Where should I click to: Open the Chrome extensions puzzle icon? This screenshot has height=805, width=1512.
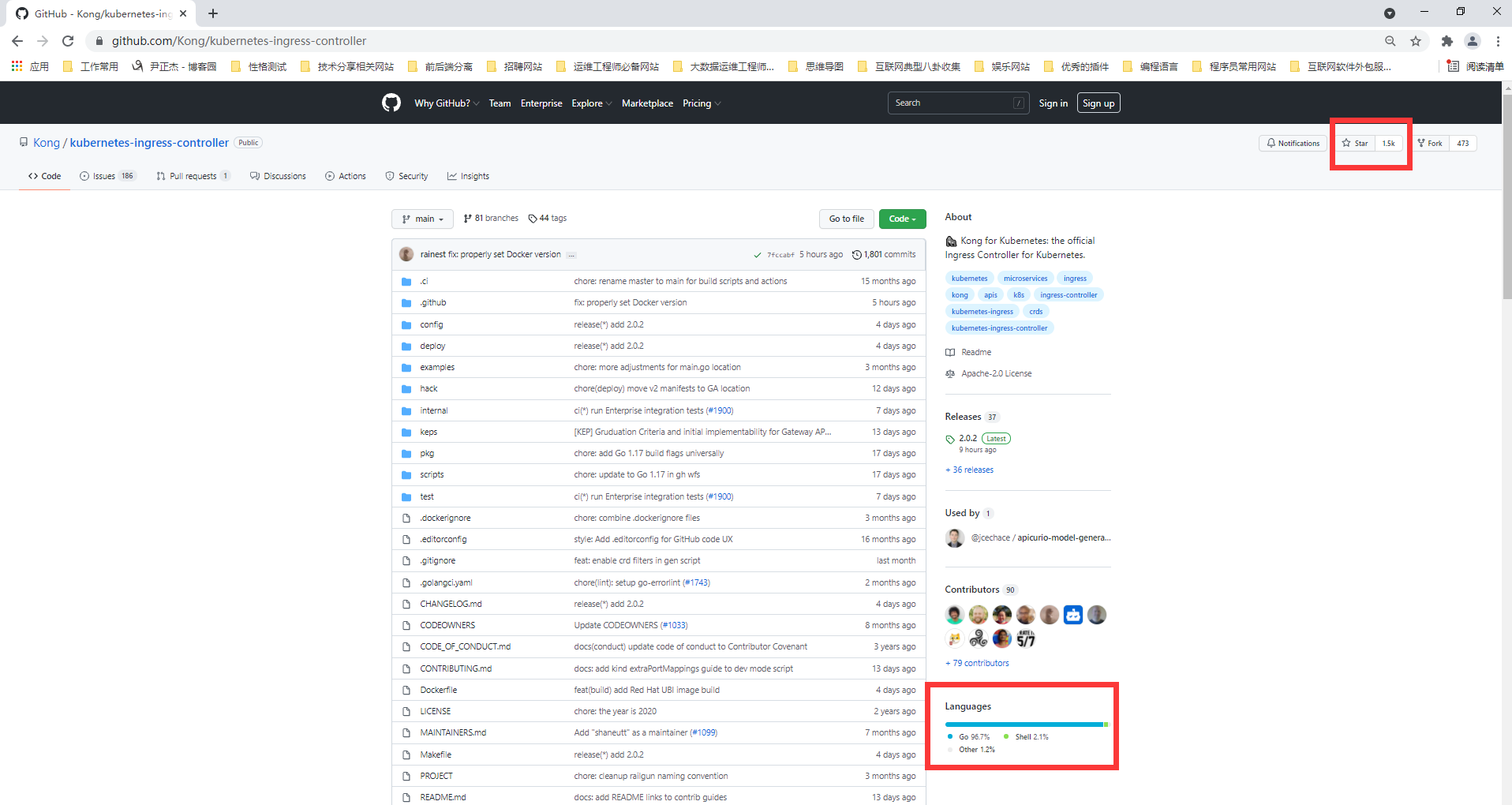tap(1447, 41)
